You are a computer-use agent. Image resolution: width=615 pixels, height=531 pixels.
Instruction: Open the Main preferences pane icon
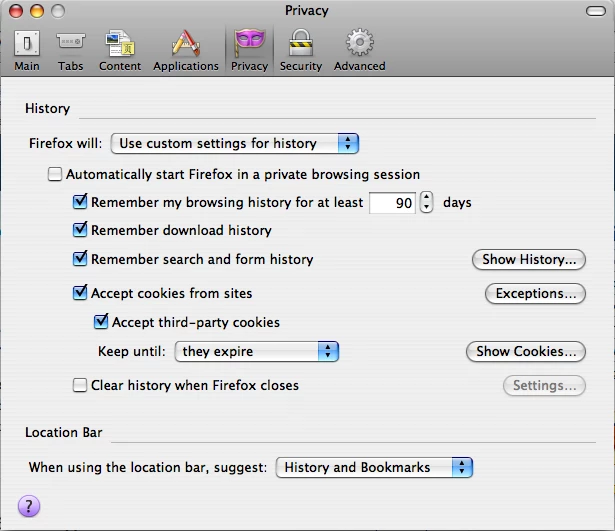coord(27,43)
